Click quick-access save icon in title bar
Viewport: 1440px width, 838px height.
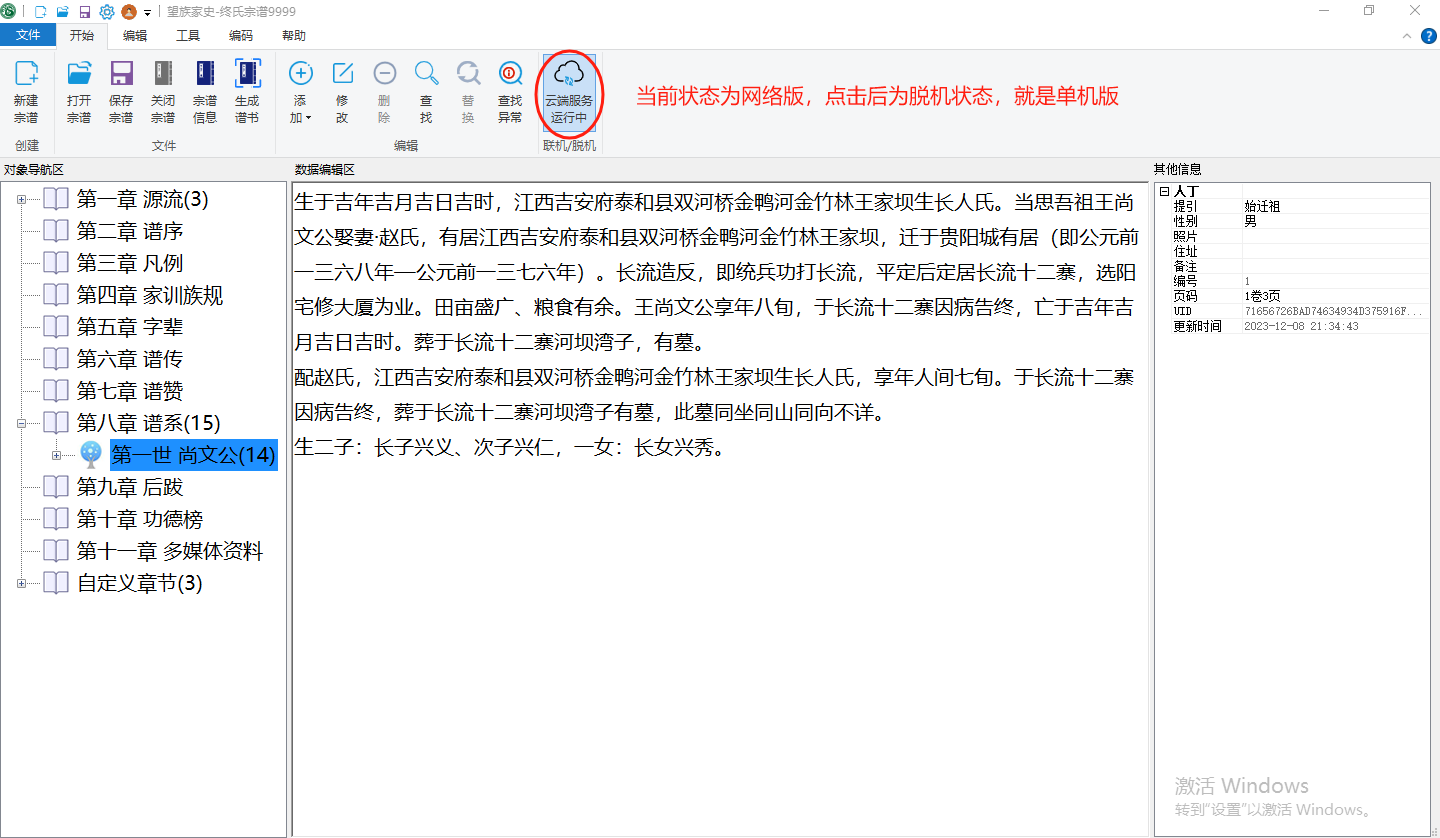point(84,11)
